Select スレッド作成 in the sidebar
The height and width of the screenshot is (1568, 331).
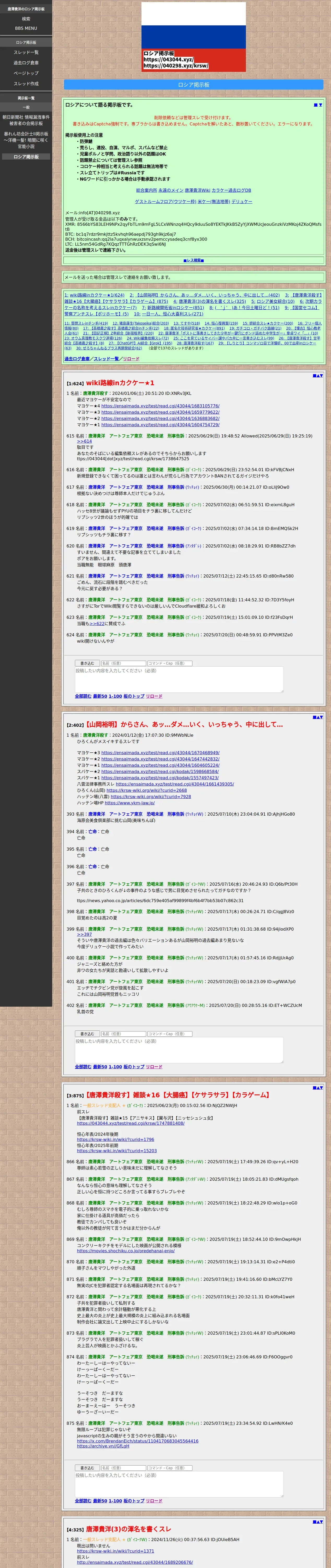[x=26, y=83]
